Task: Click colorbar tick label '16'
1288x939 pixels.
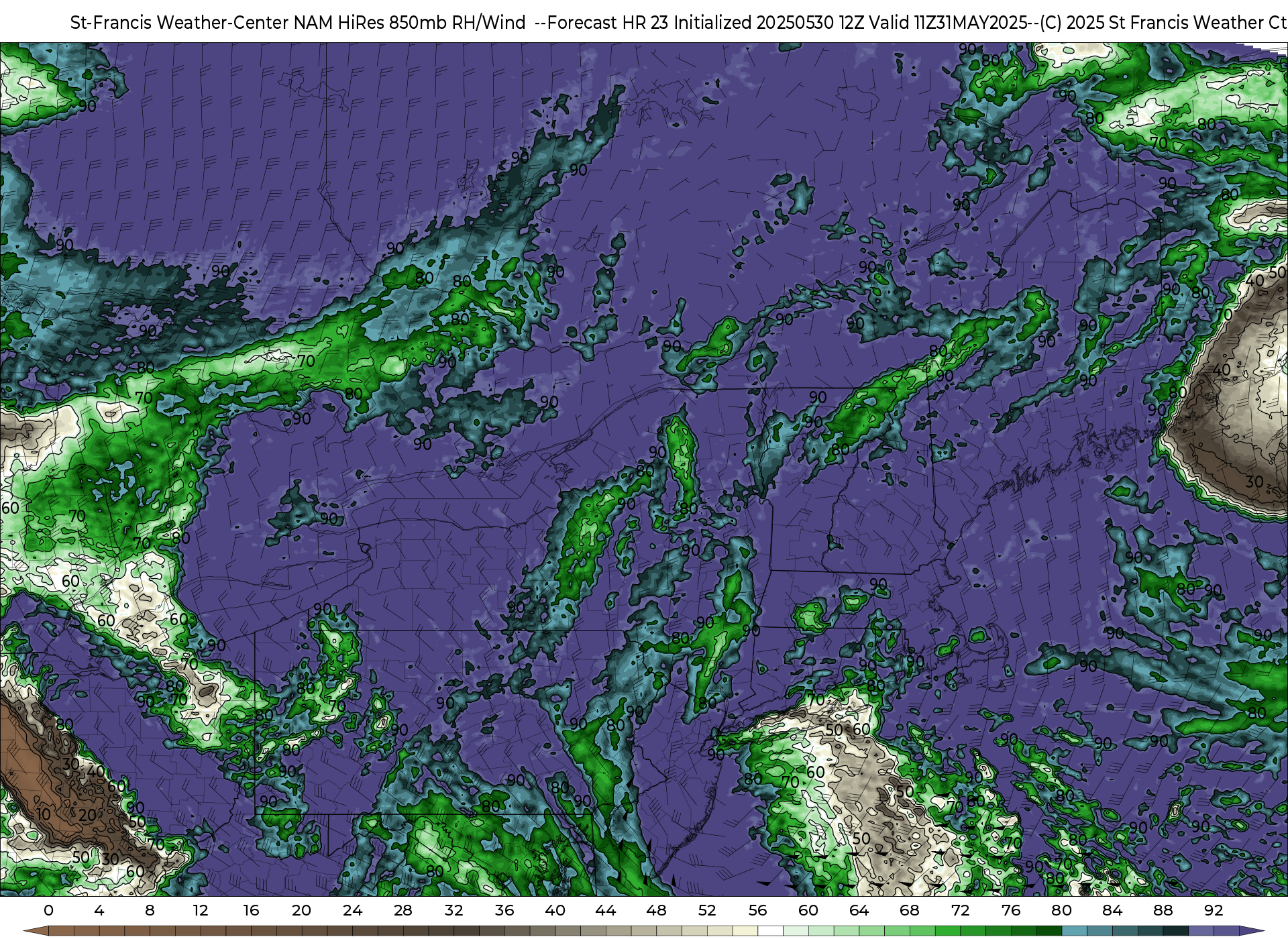Action: coord(251,910)
